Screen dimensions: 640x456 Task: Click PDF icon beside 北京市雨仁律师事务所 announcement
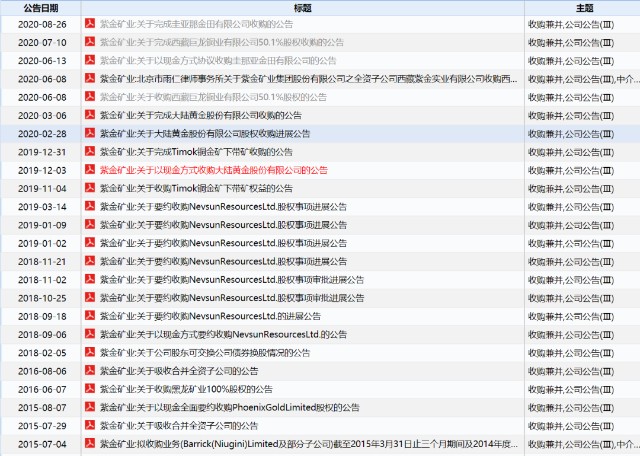[x=90, y=78]
